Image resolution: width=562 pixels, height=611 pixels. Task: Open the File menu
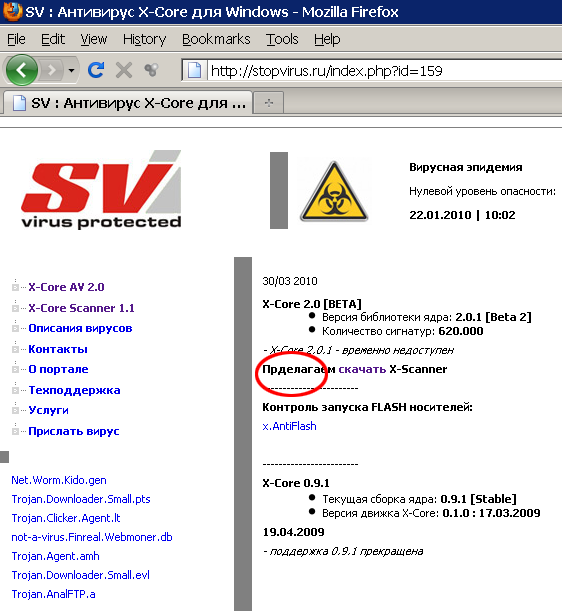pyautogui.click(x=16, y=39)
